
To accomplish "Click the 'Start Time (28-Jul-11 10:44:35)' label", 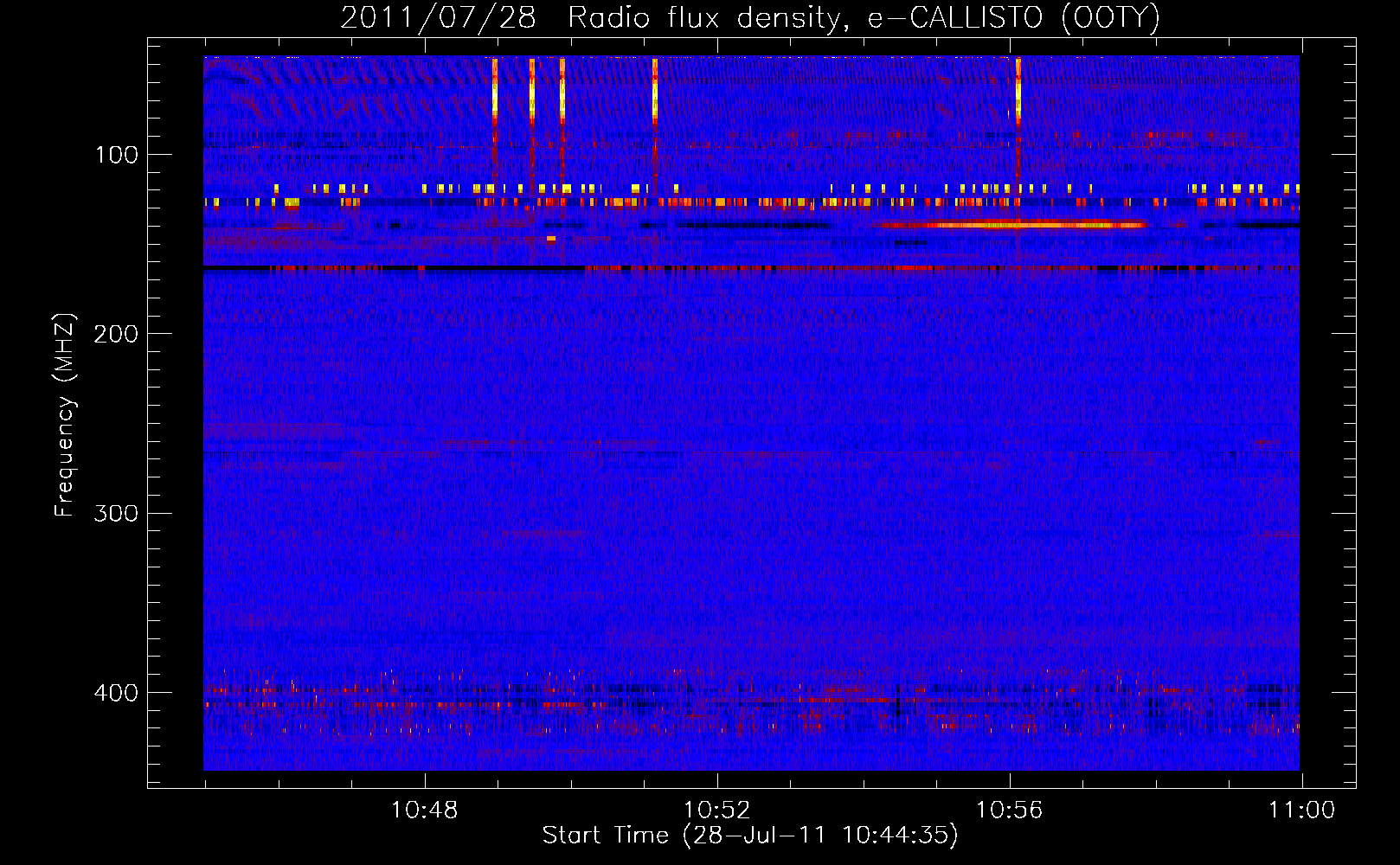I will pos(750,836).
